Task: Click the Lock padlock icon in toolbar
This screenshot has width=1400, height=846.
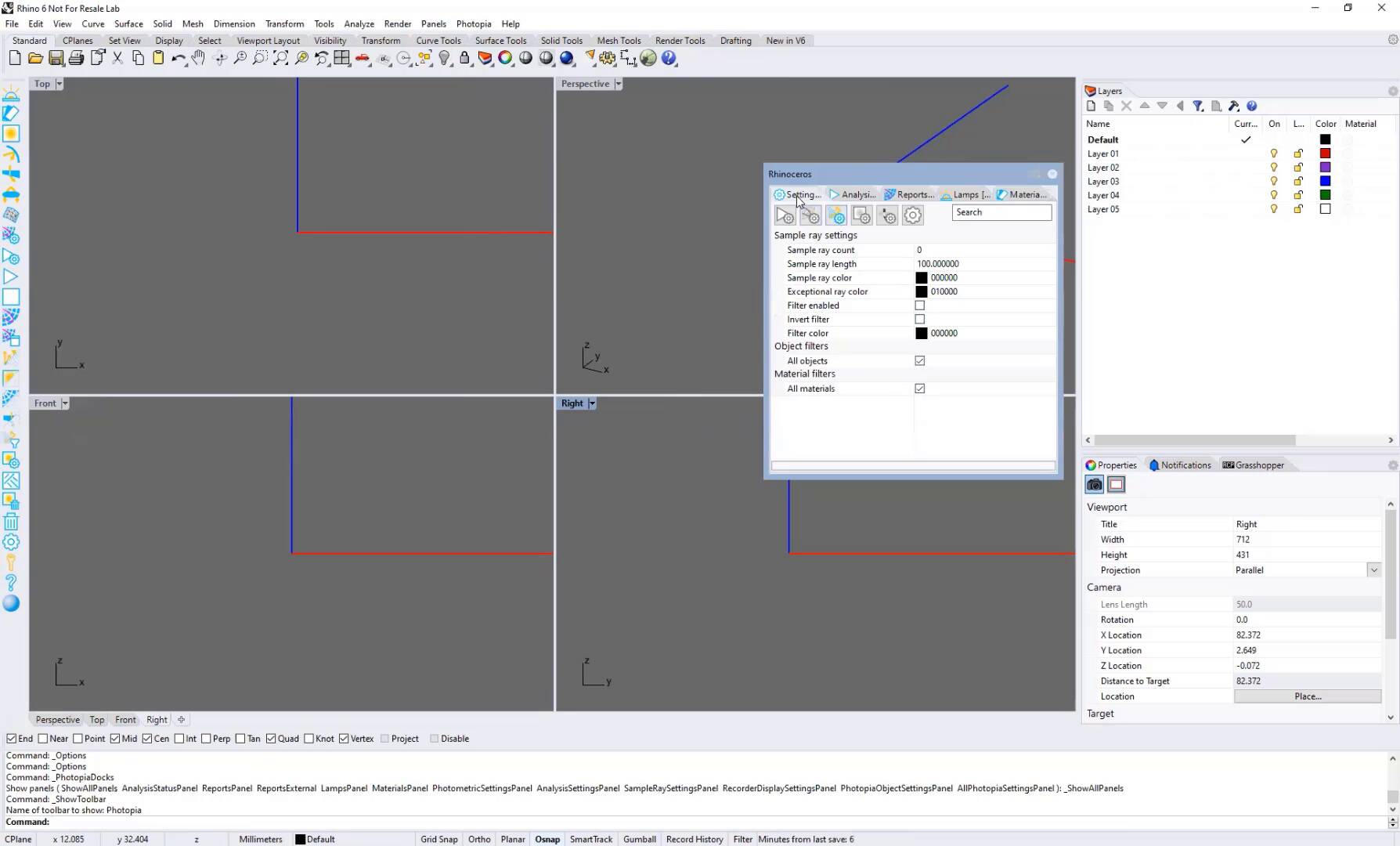Action: pyautogui.click(x=464, y=58)
